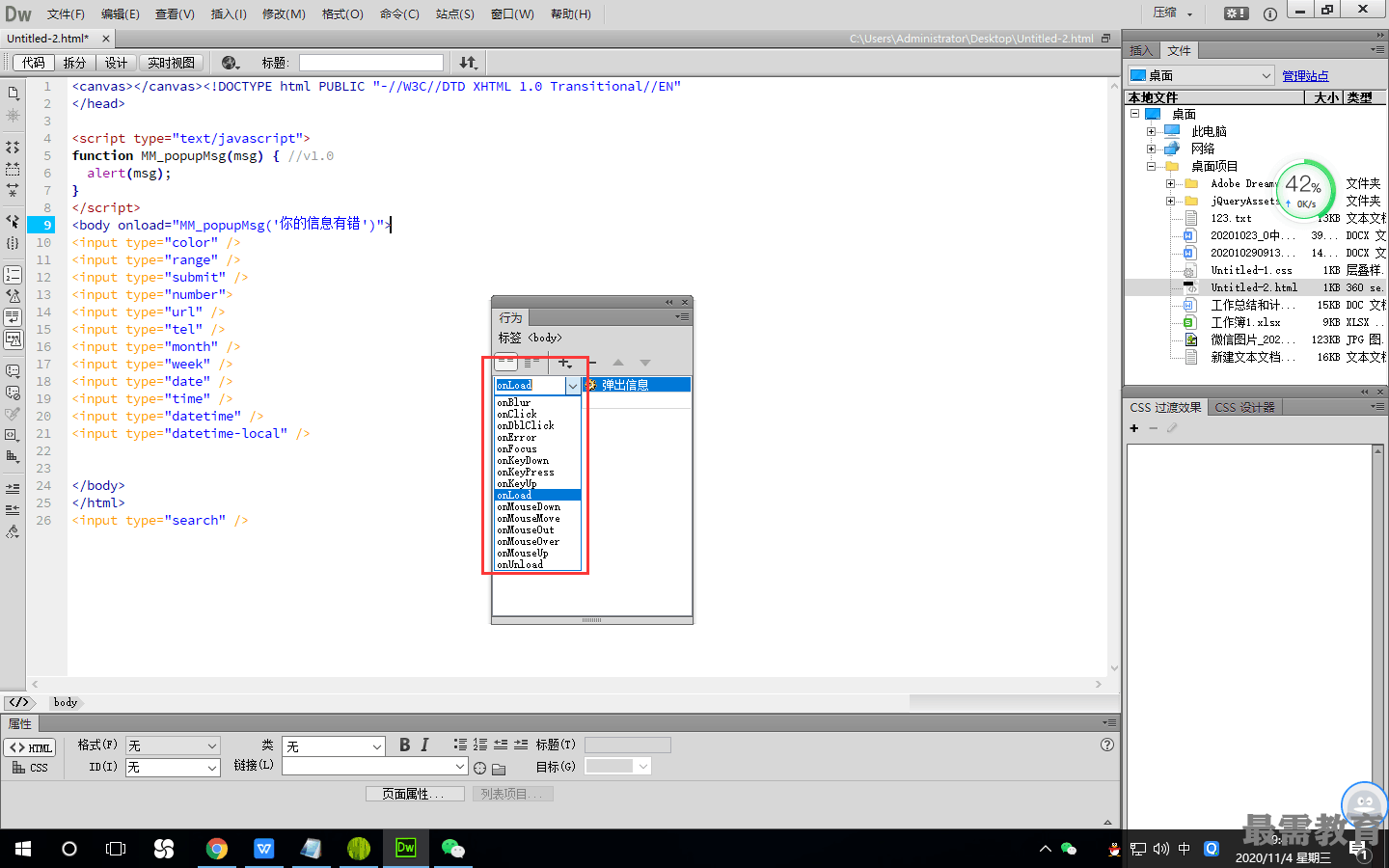
Task: Open the preview in browser globe icon
Action: pos(230,63)
